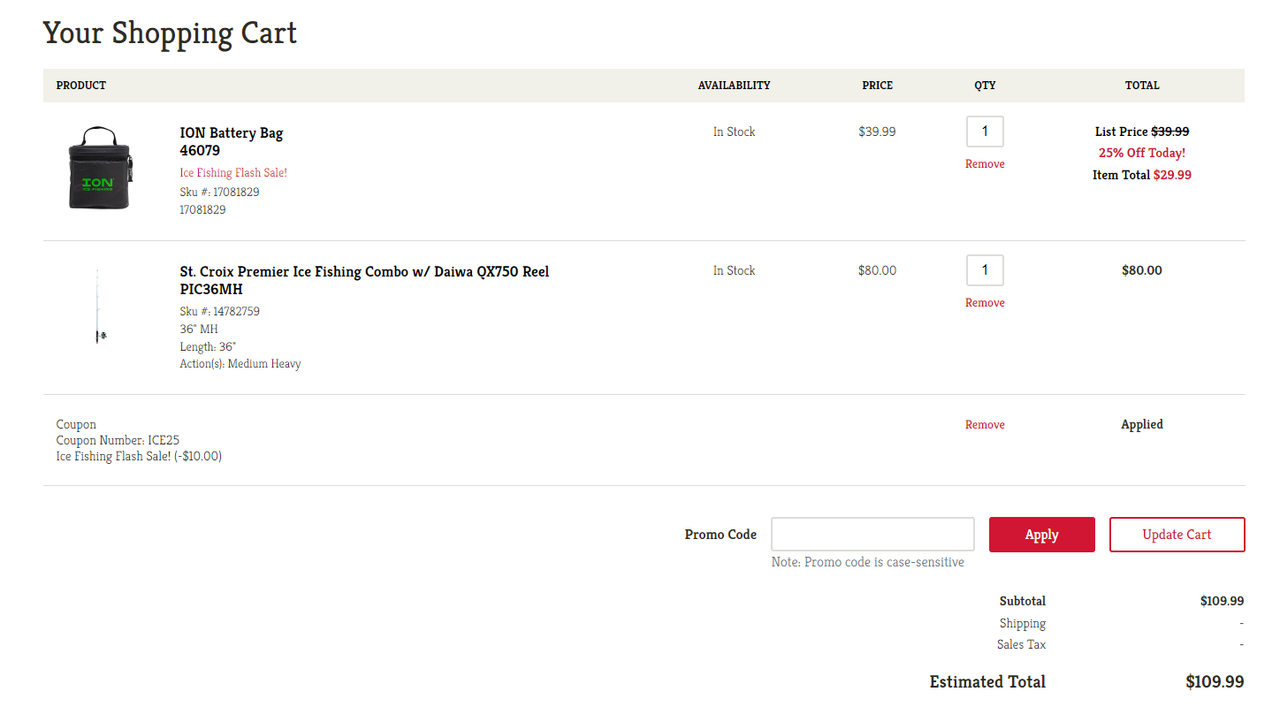Focus the Promo Code input field

[x=873, y=534]
